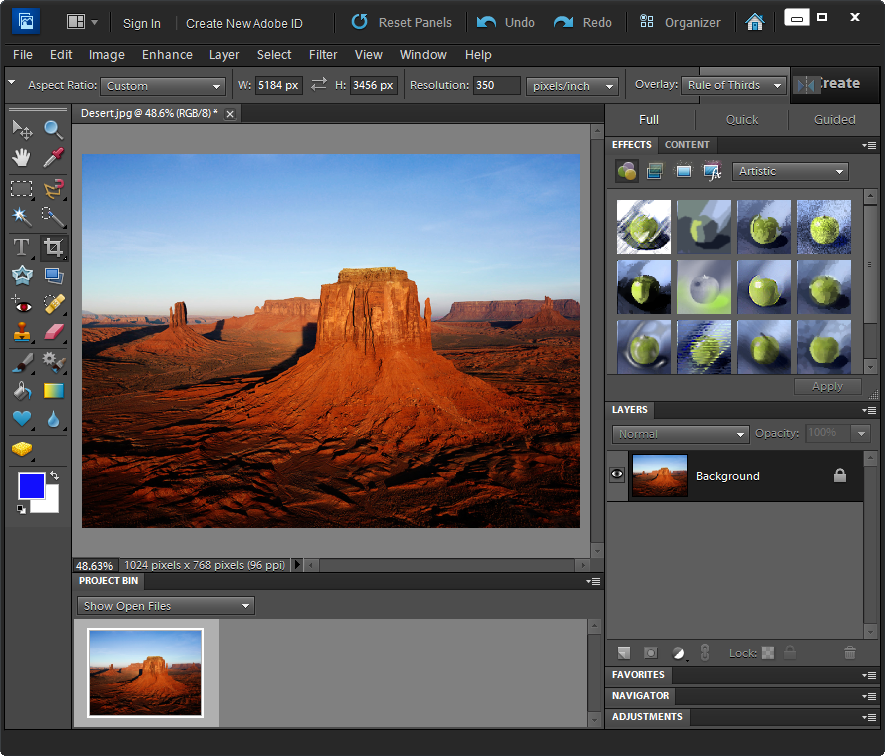Switch to the Content tab
Image resolution: width=885 pixels, height=756 pixels.
[x=687, y=145]
